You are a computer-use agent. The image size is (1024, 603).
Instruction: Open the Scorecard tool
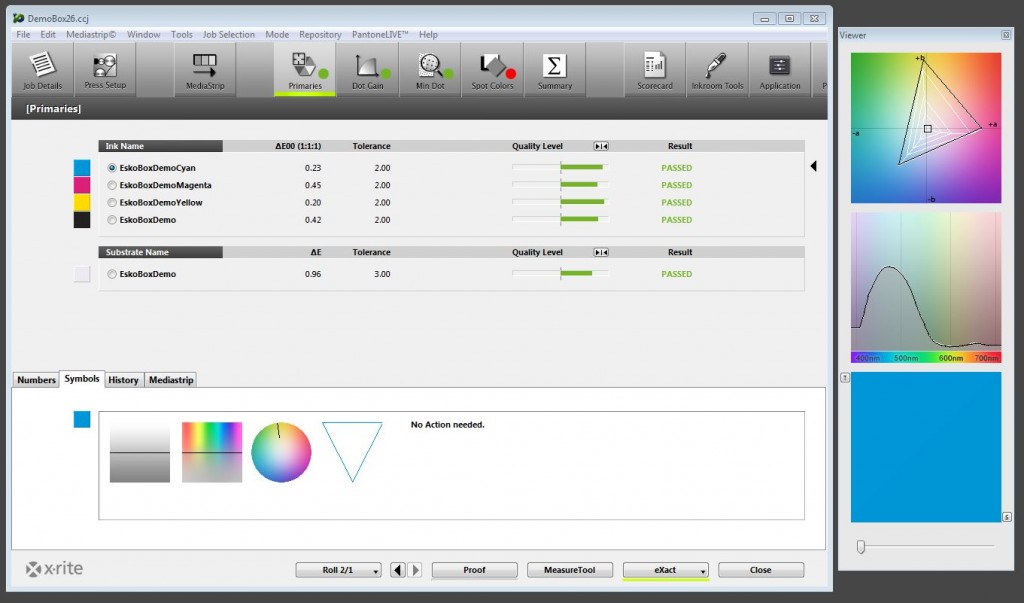[655, 70]
